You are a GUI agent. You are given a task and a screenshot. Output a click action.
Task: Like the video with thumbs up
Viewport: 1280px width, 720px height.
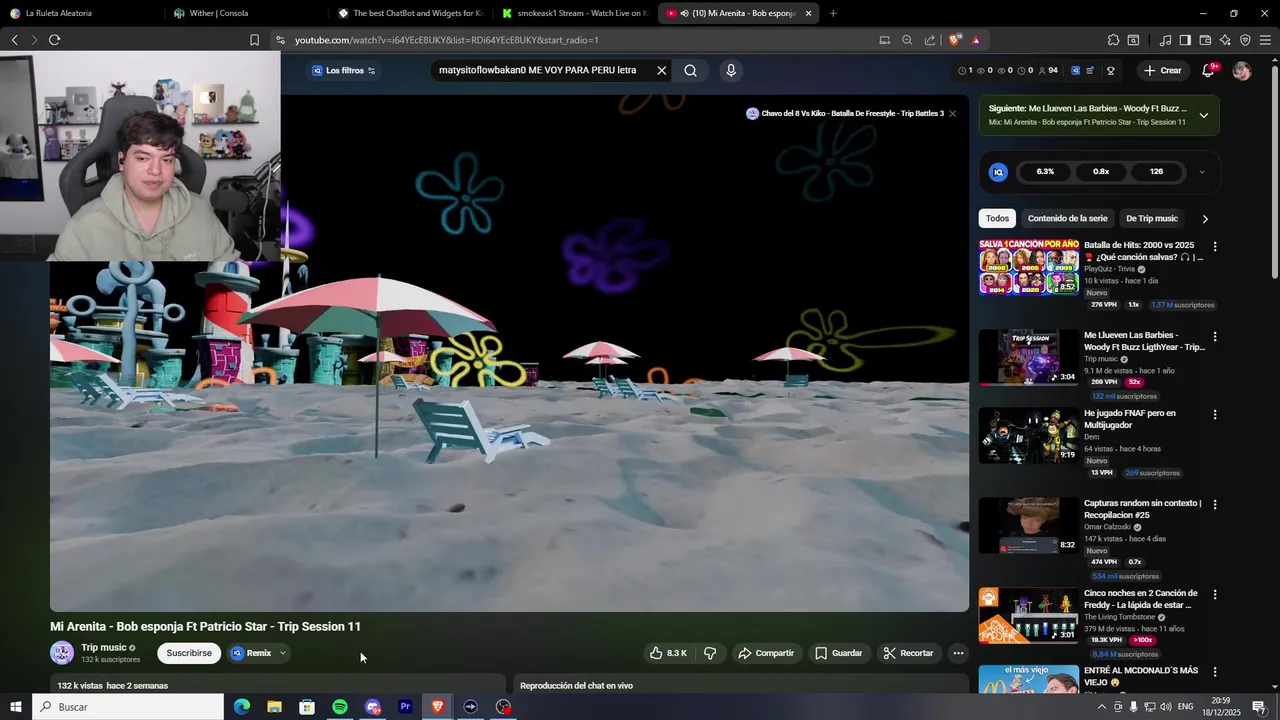pos(668,653)
